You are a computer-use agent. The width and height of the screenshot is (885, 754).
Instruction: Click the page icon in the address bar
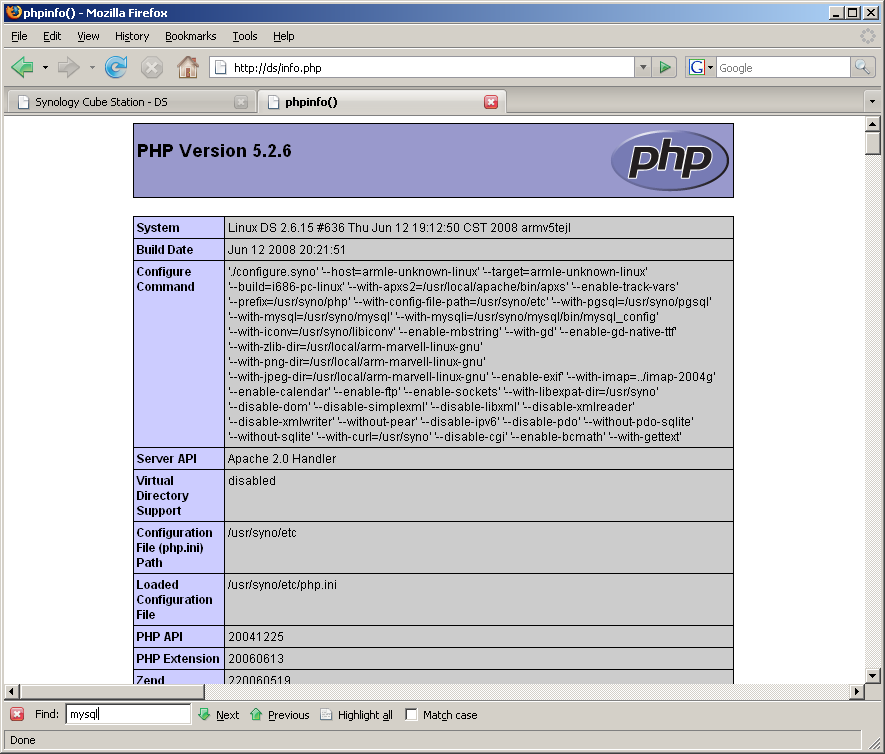click(221, 68)
